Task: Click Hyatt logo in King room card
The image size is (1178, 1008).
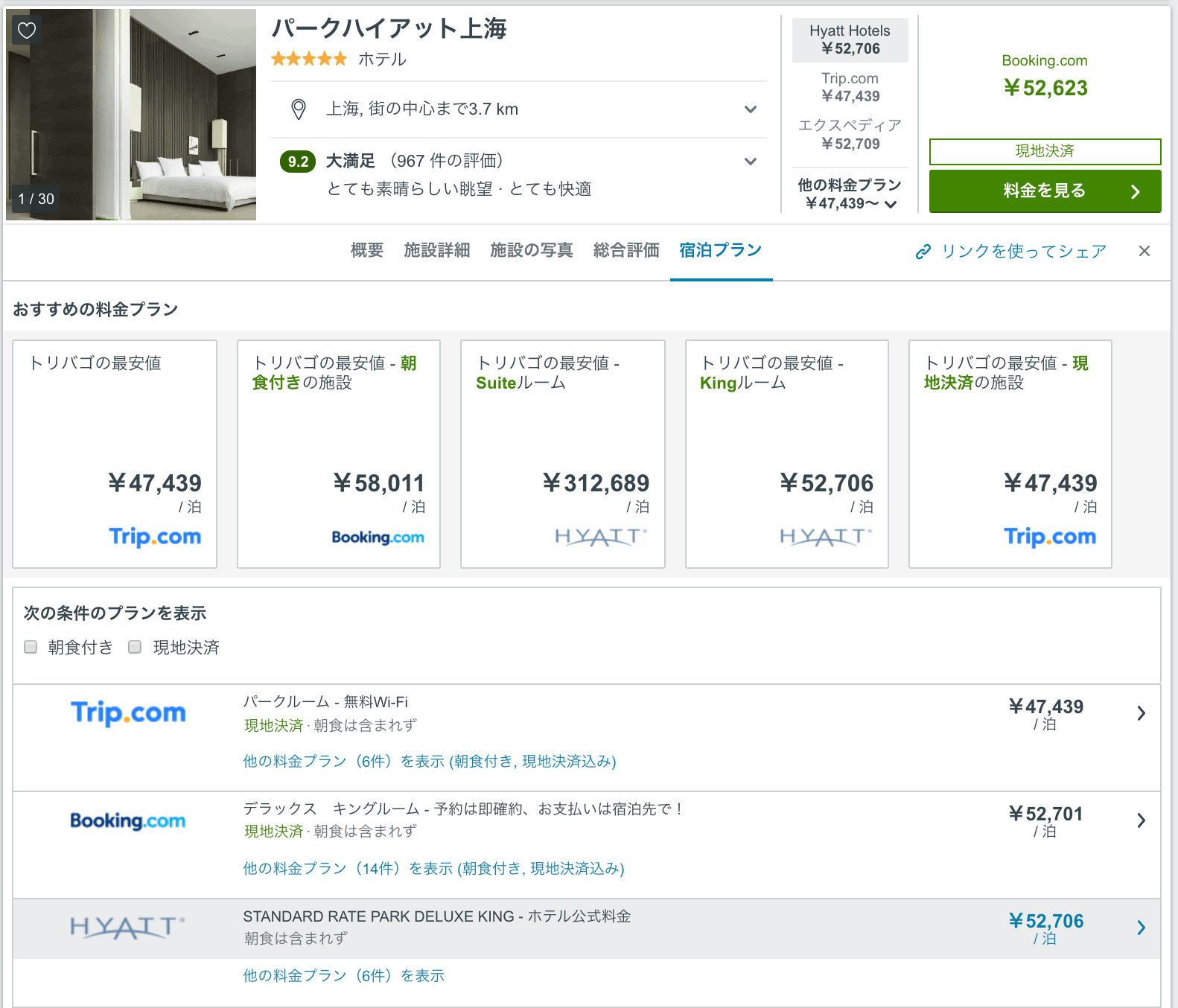Action: pos(826,537)
